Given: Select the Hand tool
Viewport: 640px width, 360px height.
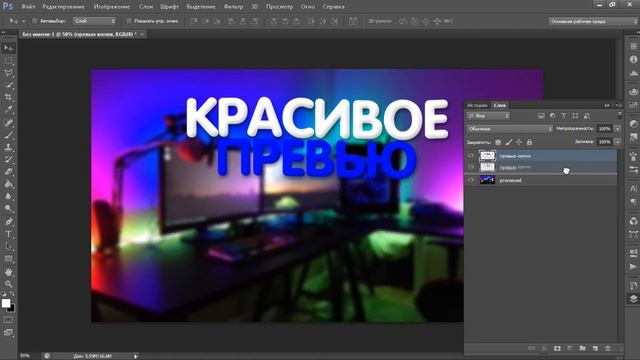Looking at the screenshot, I should pos(8,271).
